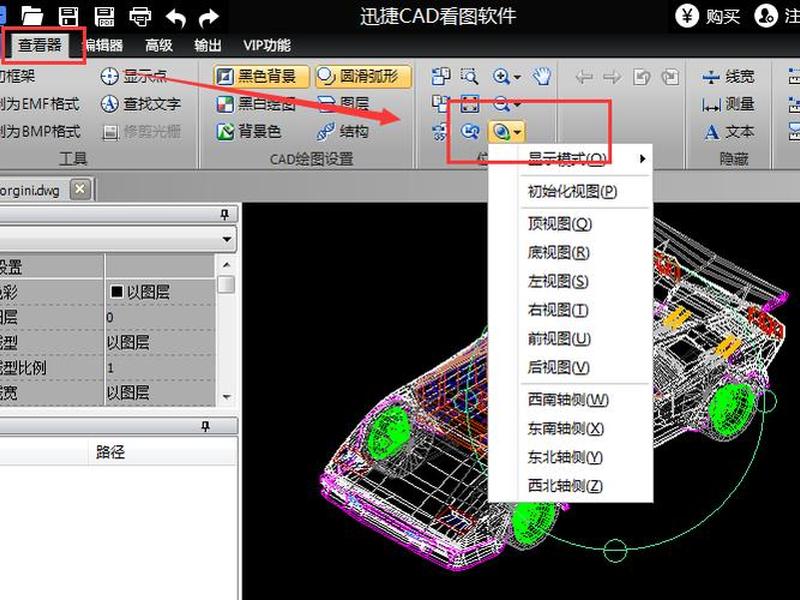The width and height of the screenshot is (800, 600).
Task: Redo the last undone action
Action: [209, 17]
